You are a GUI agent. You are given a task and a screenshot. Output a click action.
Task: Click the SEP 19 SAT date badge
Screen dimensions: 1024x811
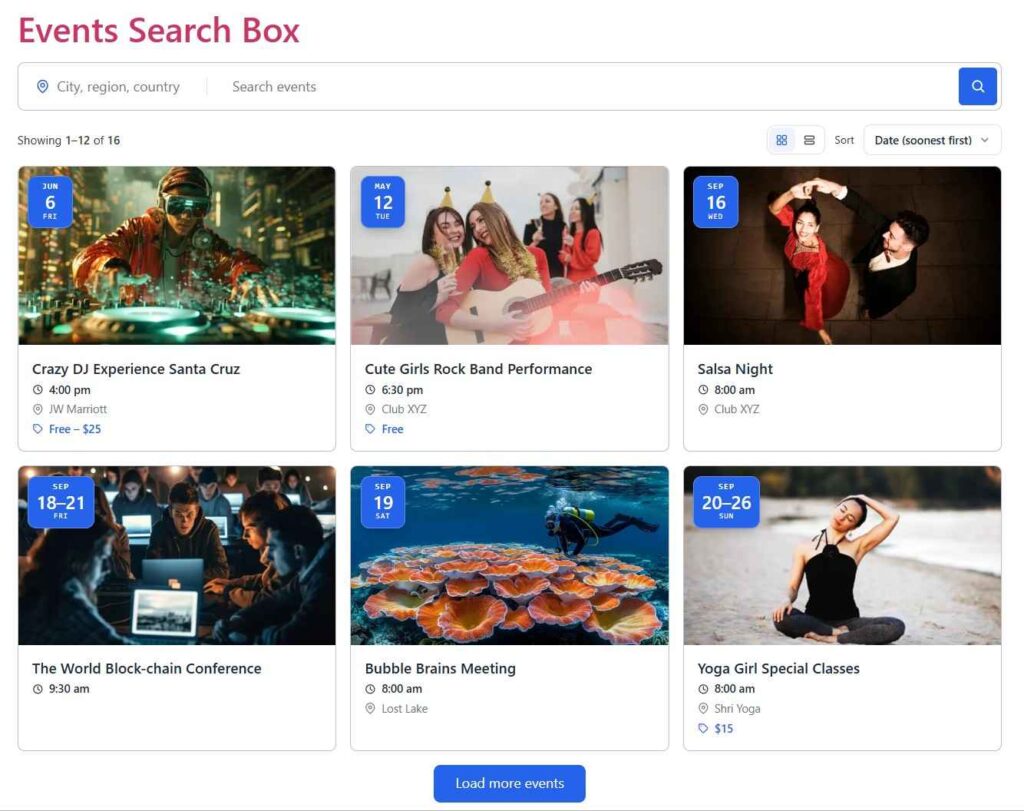(383, 501)
